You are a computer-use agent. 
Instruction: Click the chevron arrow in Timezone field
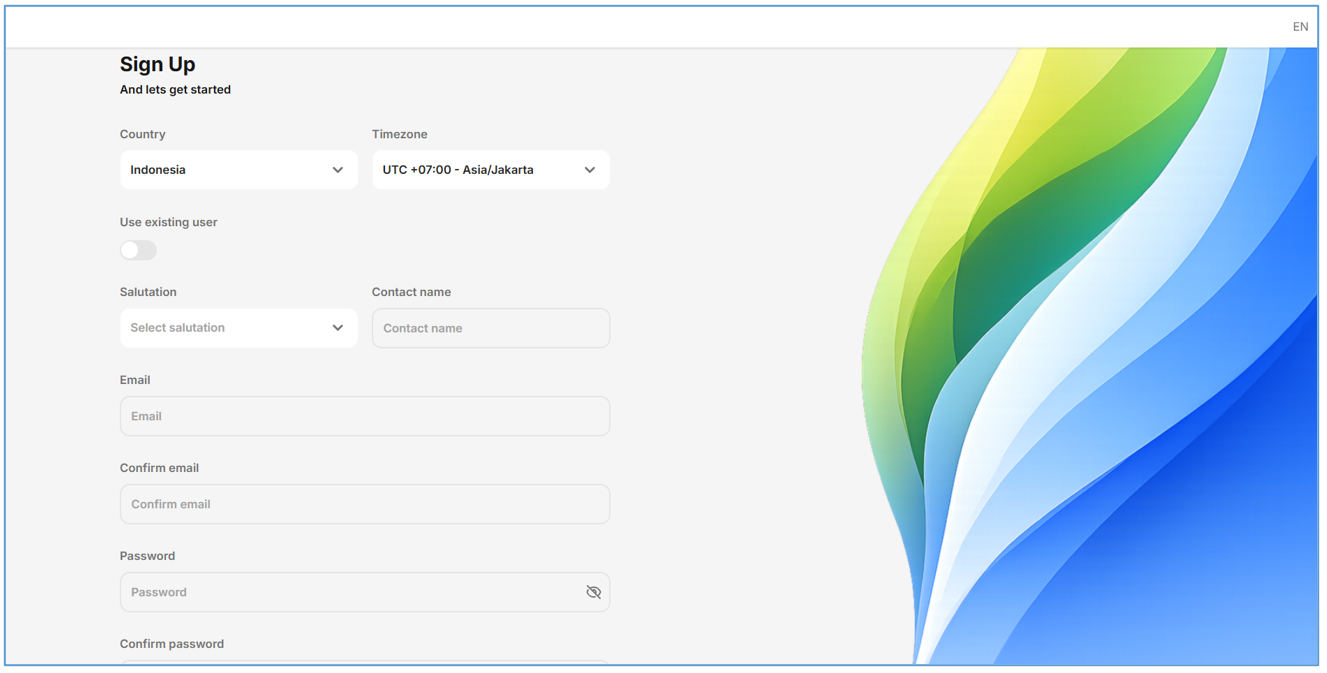click(590, 170)
